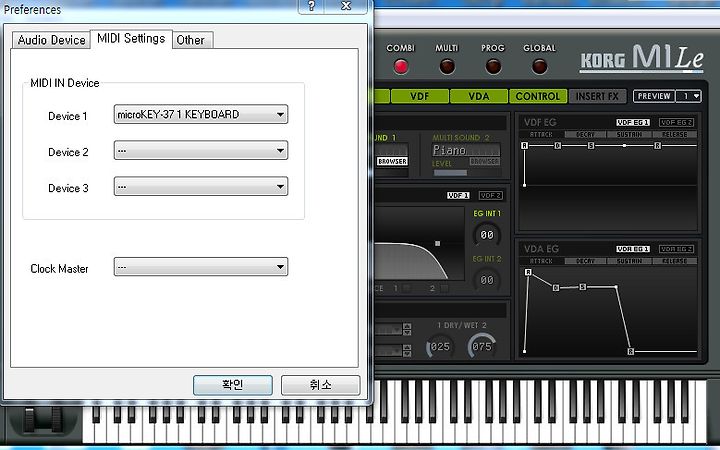This screenshot has width=720, height=450.
Task: Click the DRY/WET knob showing 025
Action: pyautogui.click(x=440, y=346)
